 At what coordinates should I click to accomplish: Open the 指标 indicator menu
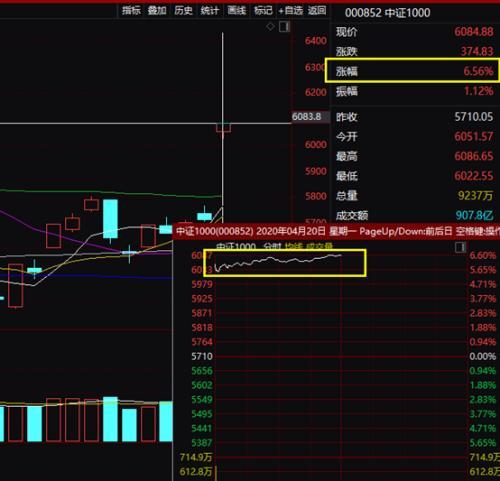click(131, 11)
